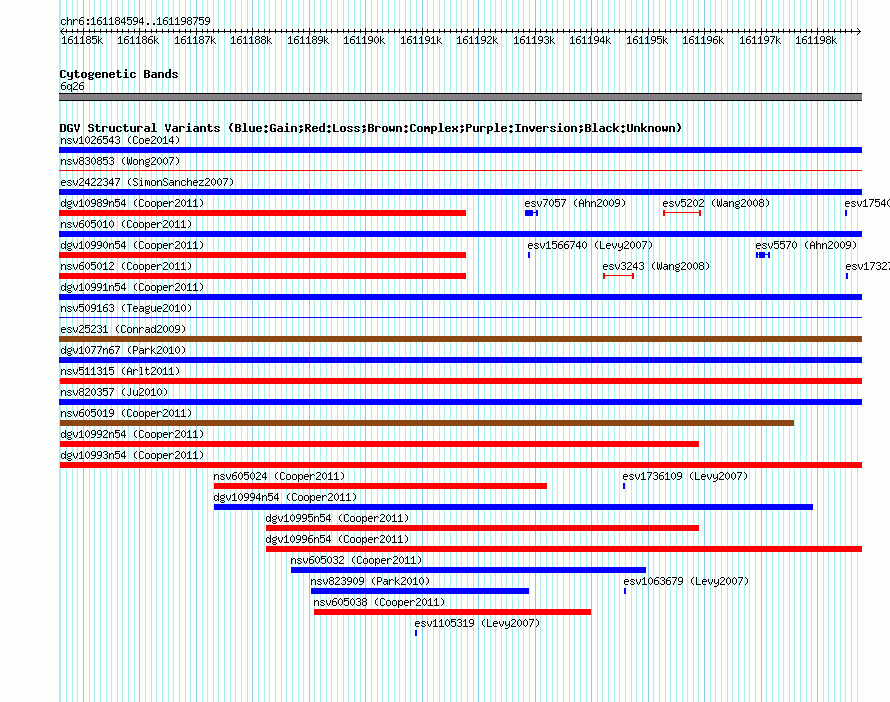This screenshot has width=890, height=702.
Task: Click the esv1736109 (Levy2007) label
Action: (x=685, y=476)
